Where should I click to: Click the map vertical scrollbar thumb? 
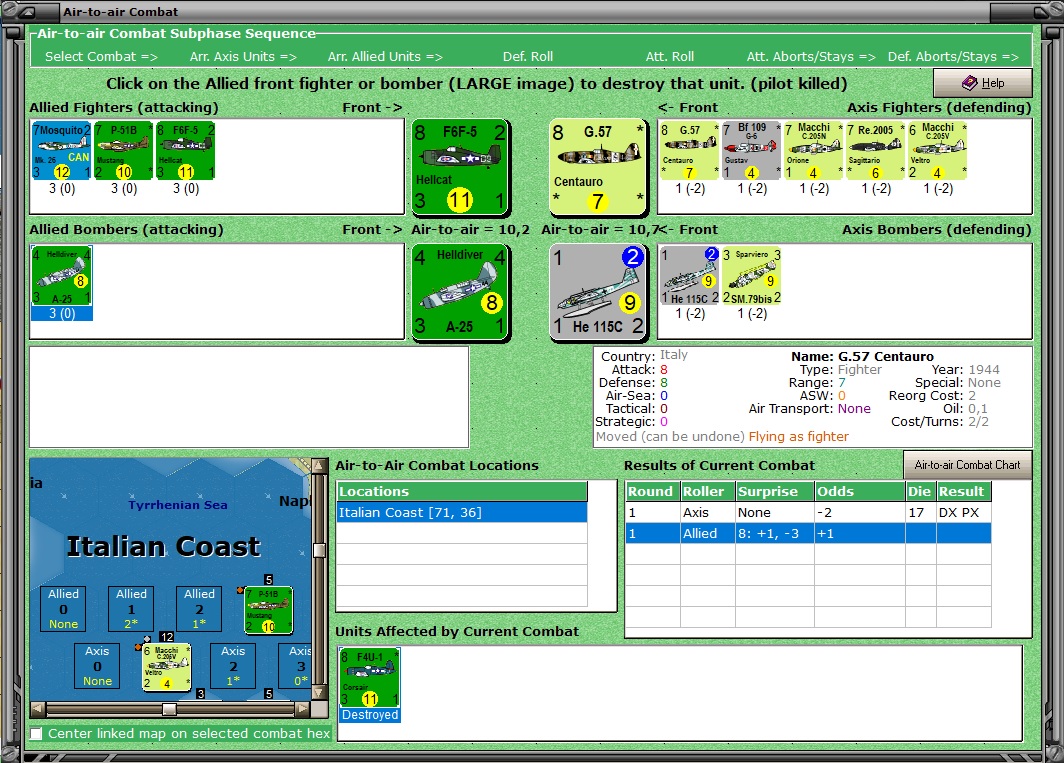point(318,550)
